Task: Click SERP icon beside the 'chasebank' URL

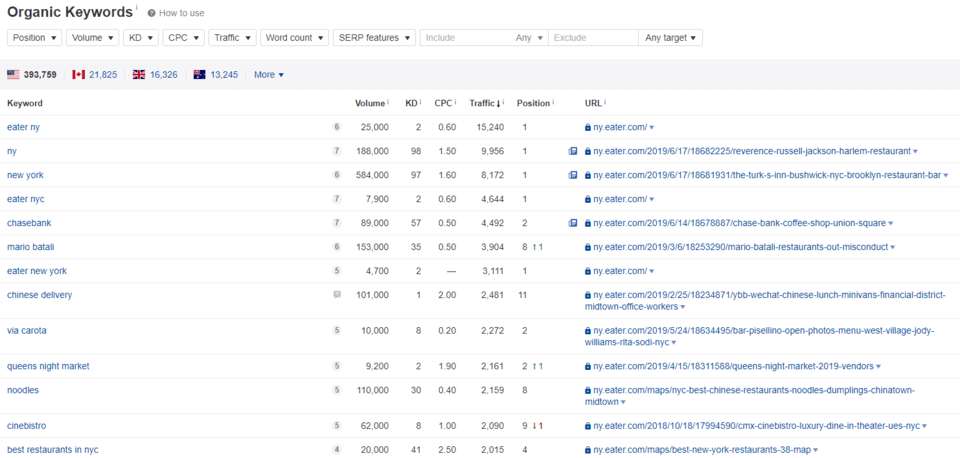Action: coord(573,223)
